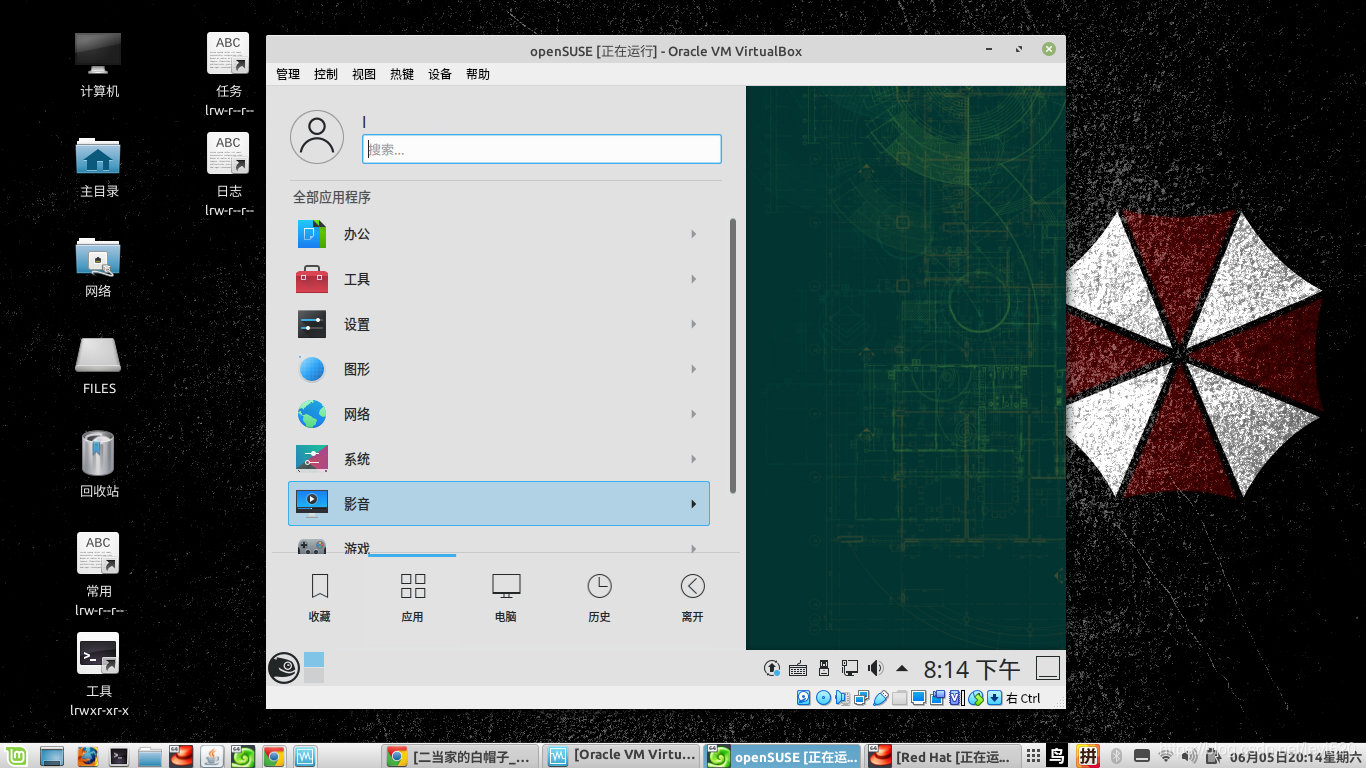Show hidden tray icons with the up arrow

point(902,668)
